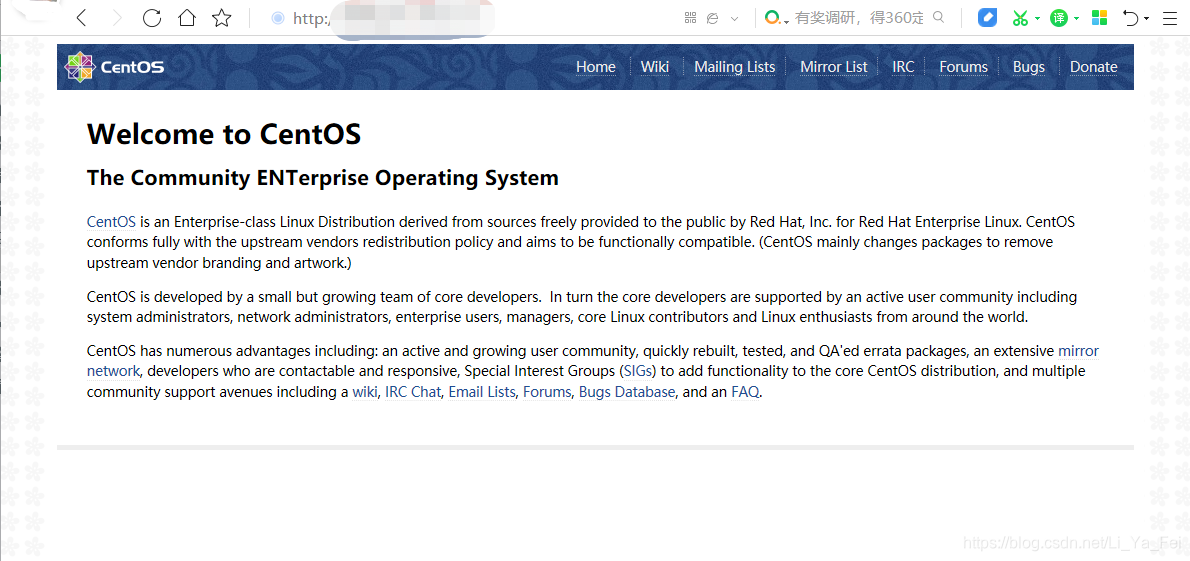1190x561 pixels.
Task: Bookmark this page with the star
Action: 222,18
